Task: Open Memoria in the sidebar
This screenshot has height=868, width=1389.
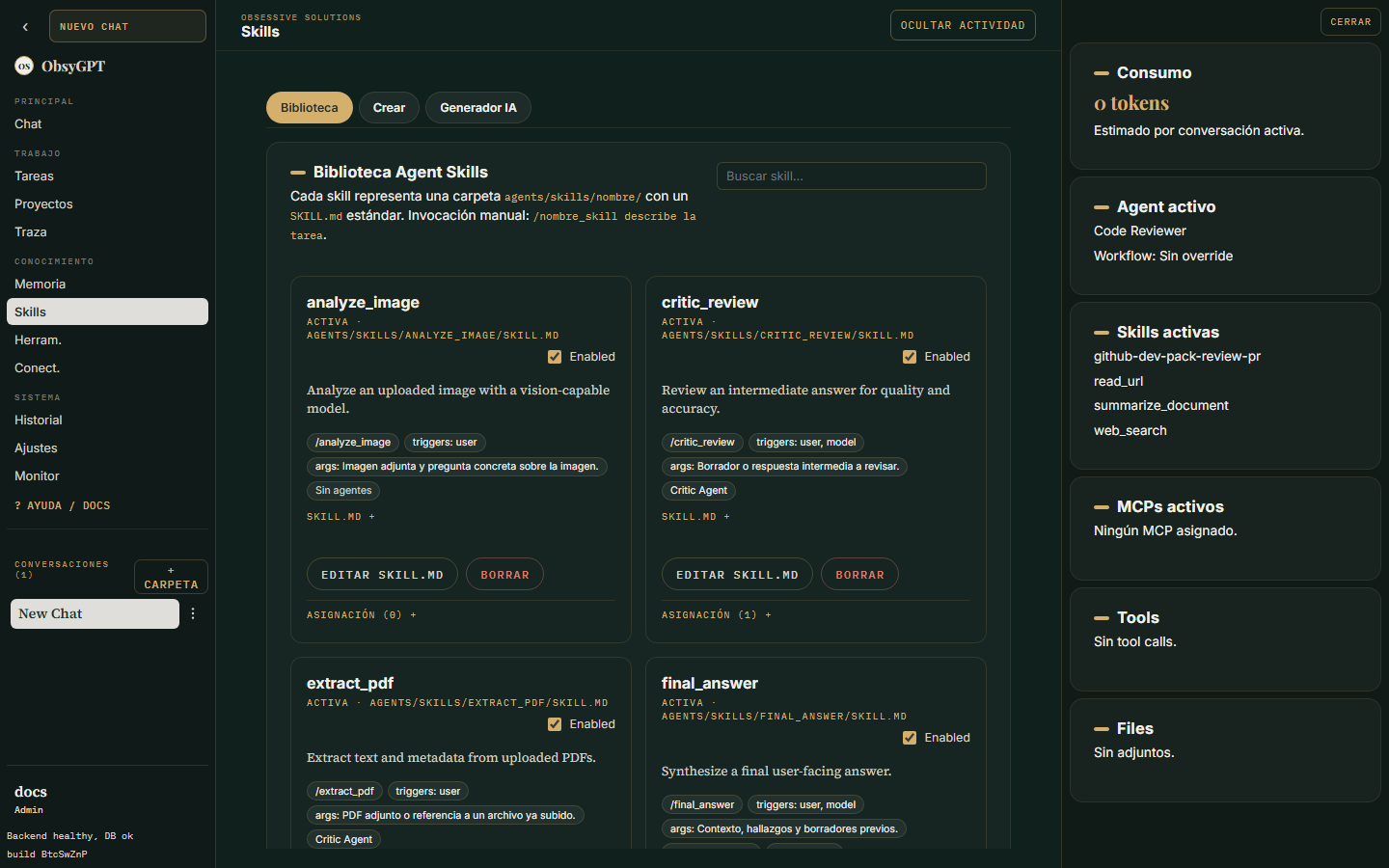Action: click(107, 284)
